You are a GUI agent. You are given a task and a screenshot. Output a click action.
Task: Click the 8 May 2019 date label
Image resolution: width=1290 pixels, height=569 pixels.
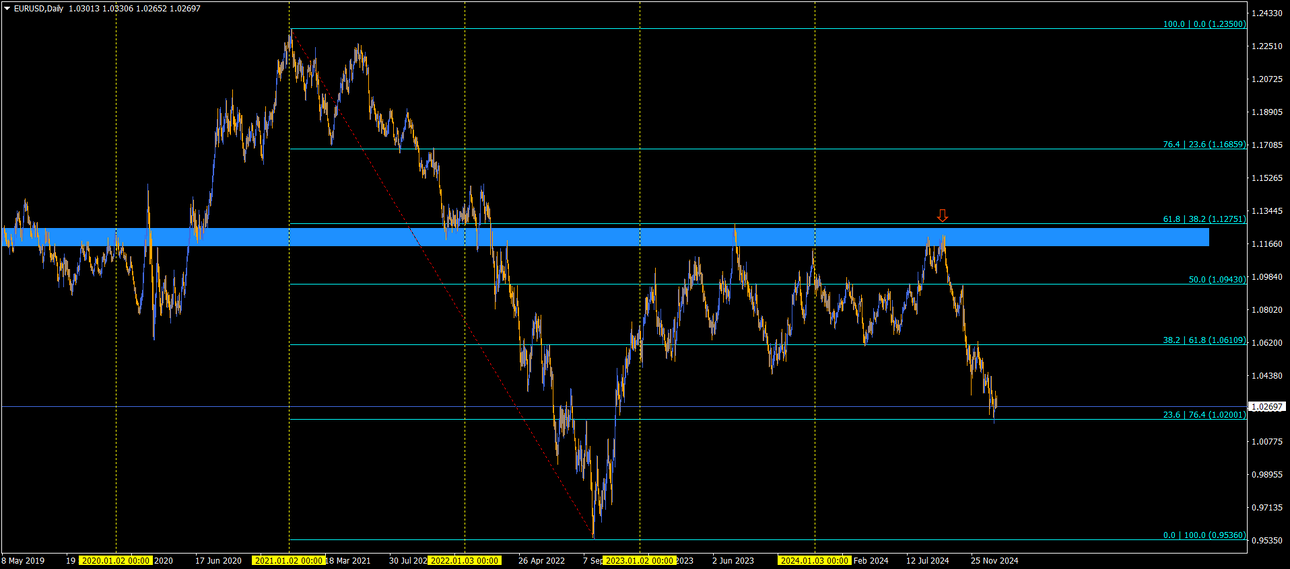point(23,561)
